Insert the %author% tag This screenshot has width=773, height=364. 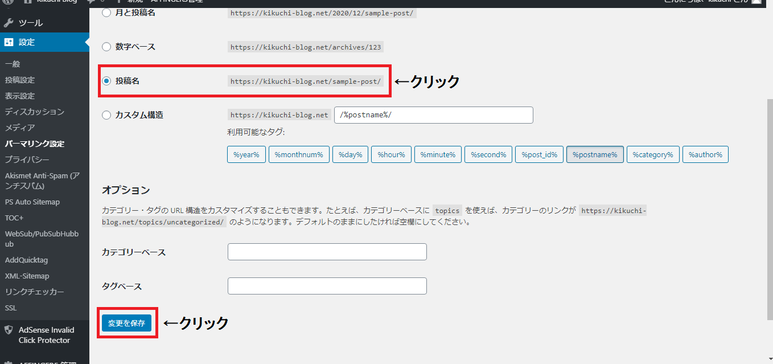(705, 154)
